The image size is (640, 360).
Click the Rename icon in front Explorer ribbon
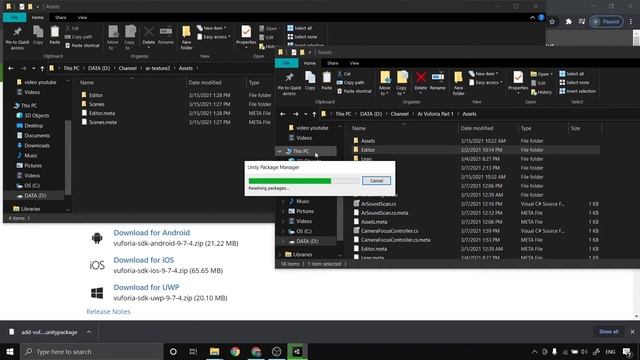click(438, 81)
